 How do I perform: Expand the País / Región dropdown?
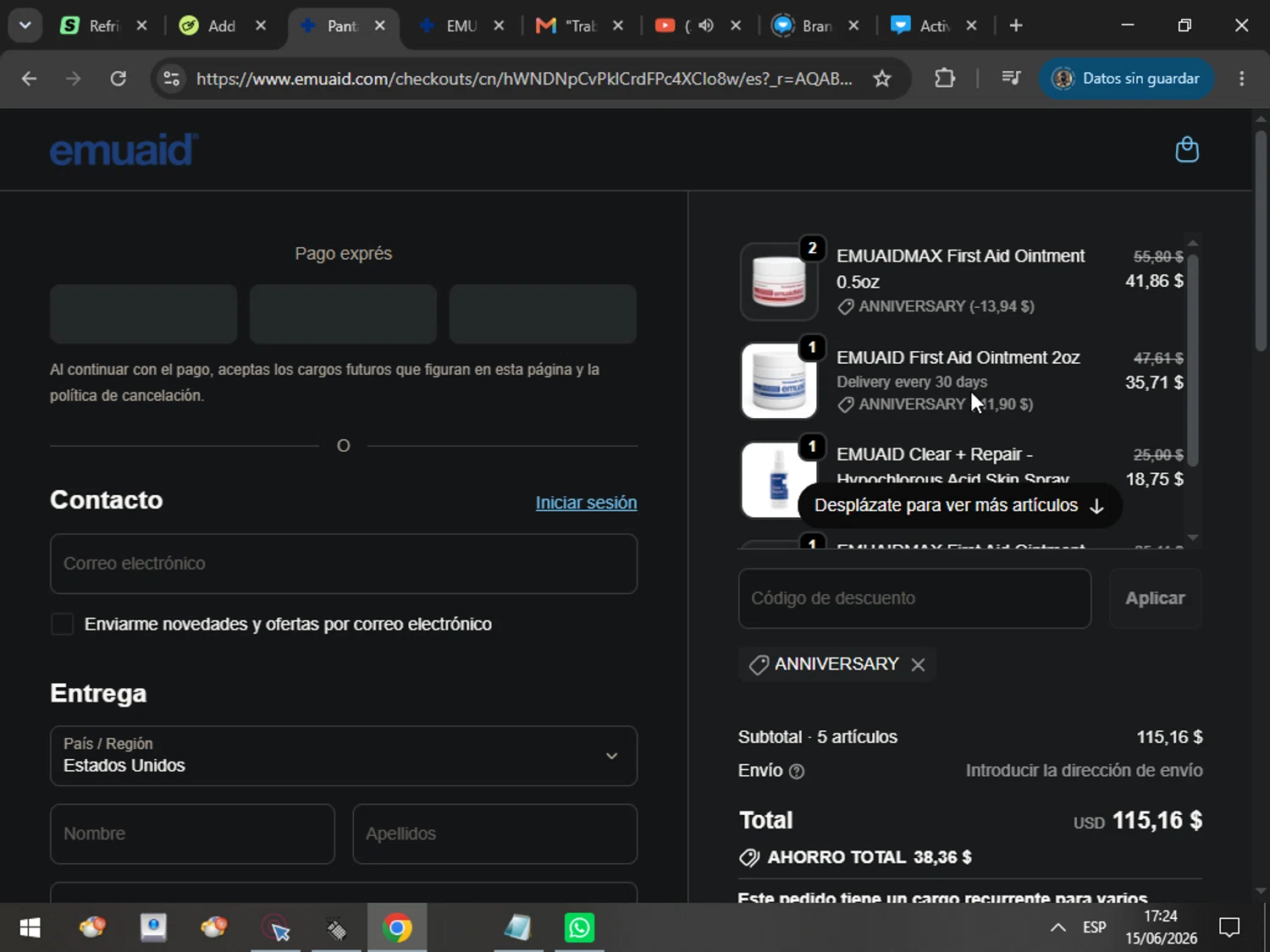click(x=344, y=756)
